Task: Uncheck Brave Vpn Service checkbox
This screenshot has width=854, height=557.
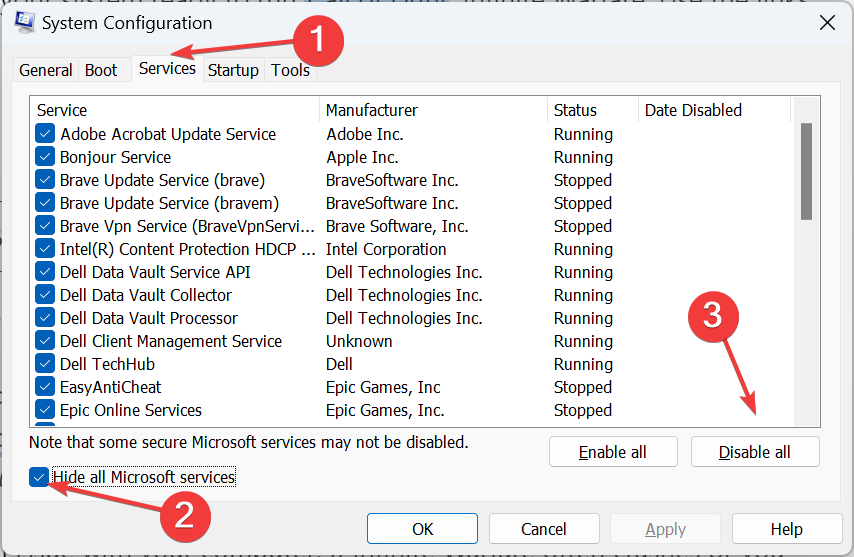Action: point(45,226)
